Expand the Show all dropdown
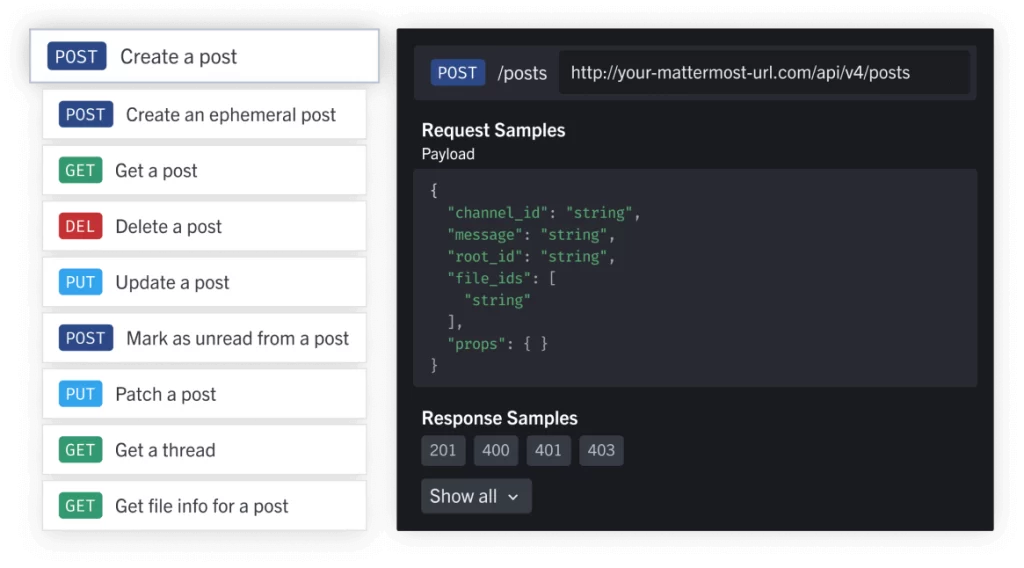Image resolution: width=1024 pixels, height=568 pixels. click(476, 496)
